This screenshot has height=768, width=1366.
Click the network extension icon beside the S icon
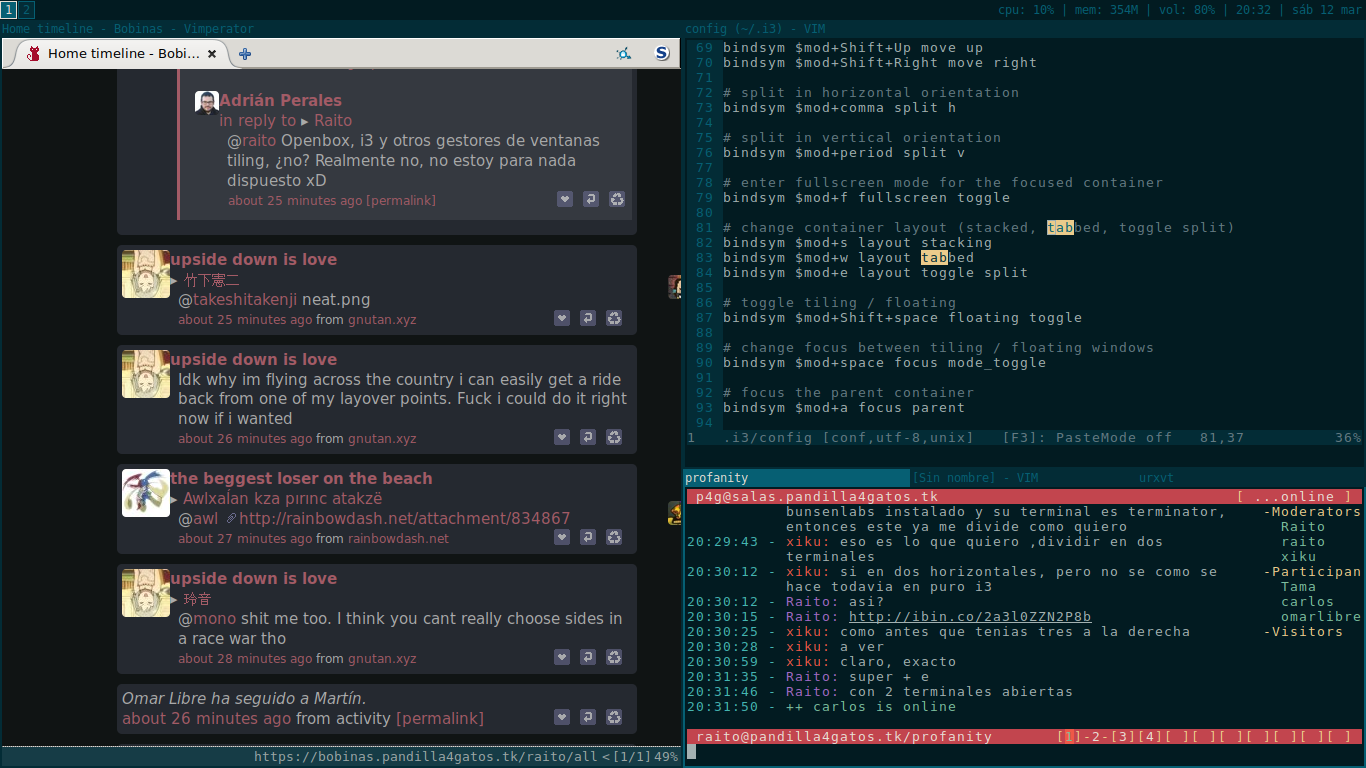pos(624,54)
